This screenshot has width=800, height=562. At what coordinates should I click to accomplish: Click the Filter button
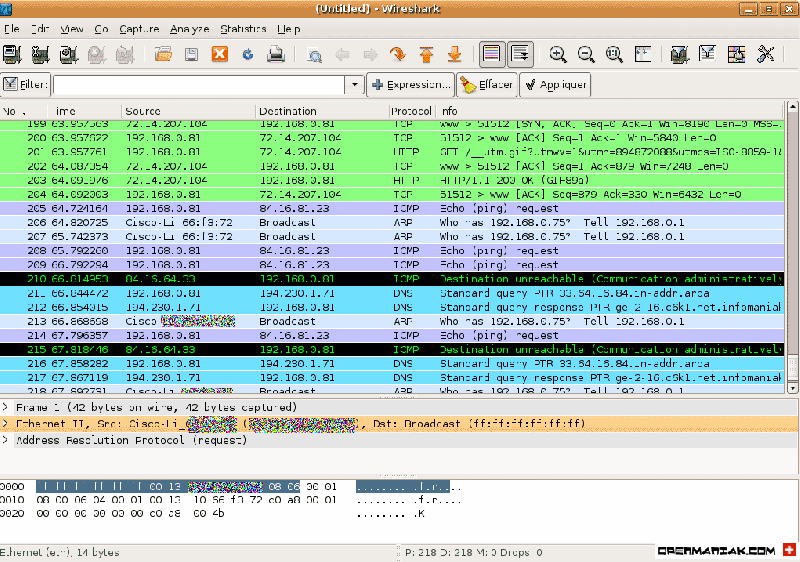tap(26, 85)
